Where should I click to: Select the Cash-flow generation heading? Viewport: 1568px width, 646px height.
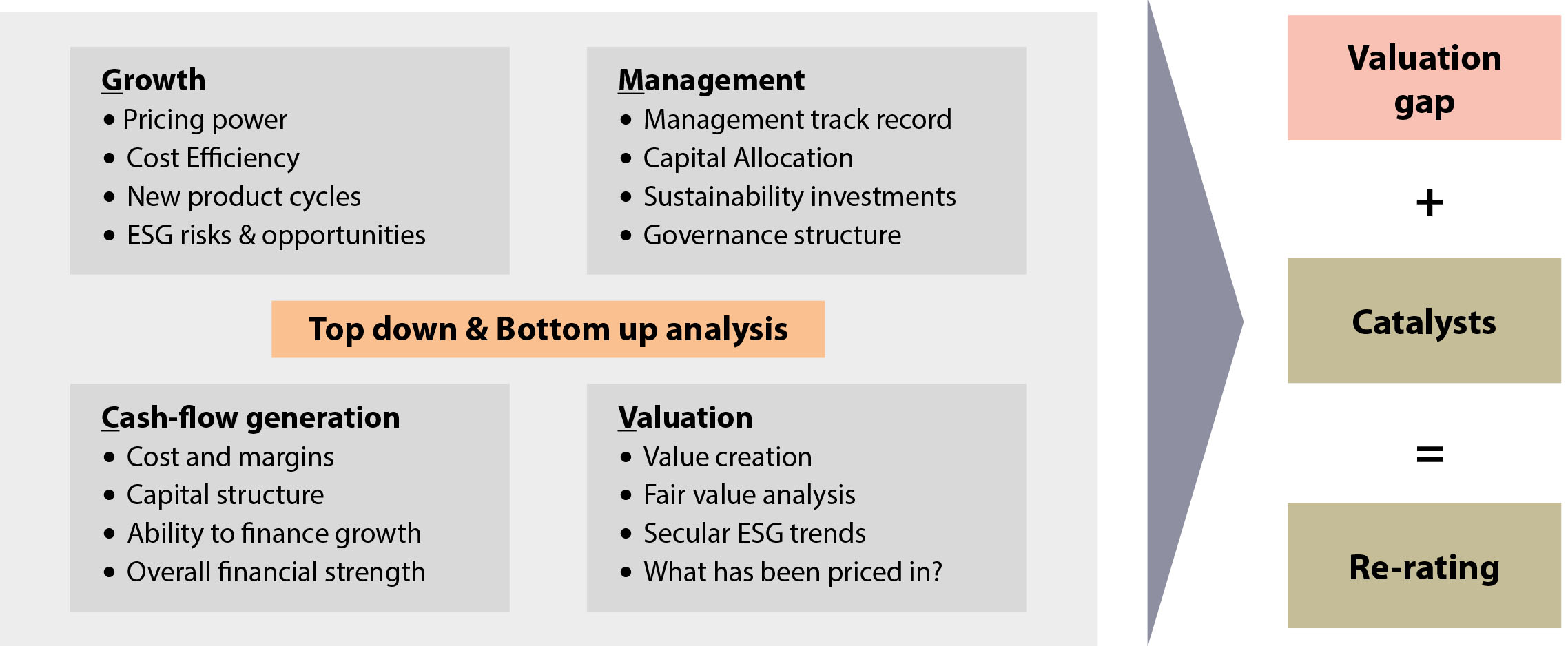[250, 418]
